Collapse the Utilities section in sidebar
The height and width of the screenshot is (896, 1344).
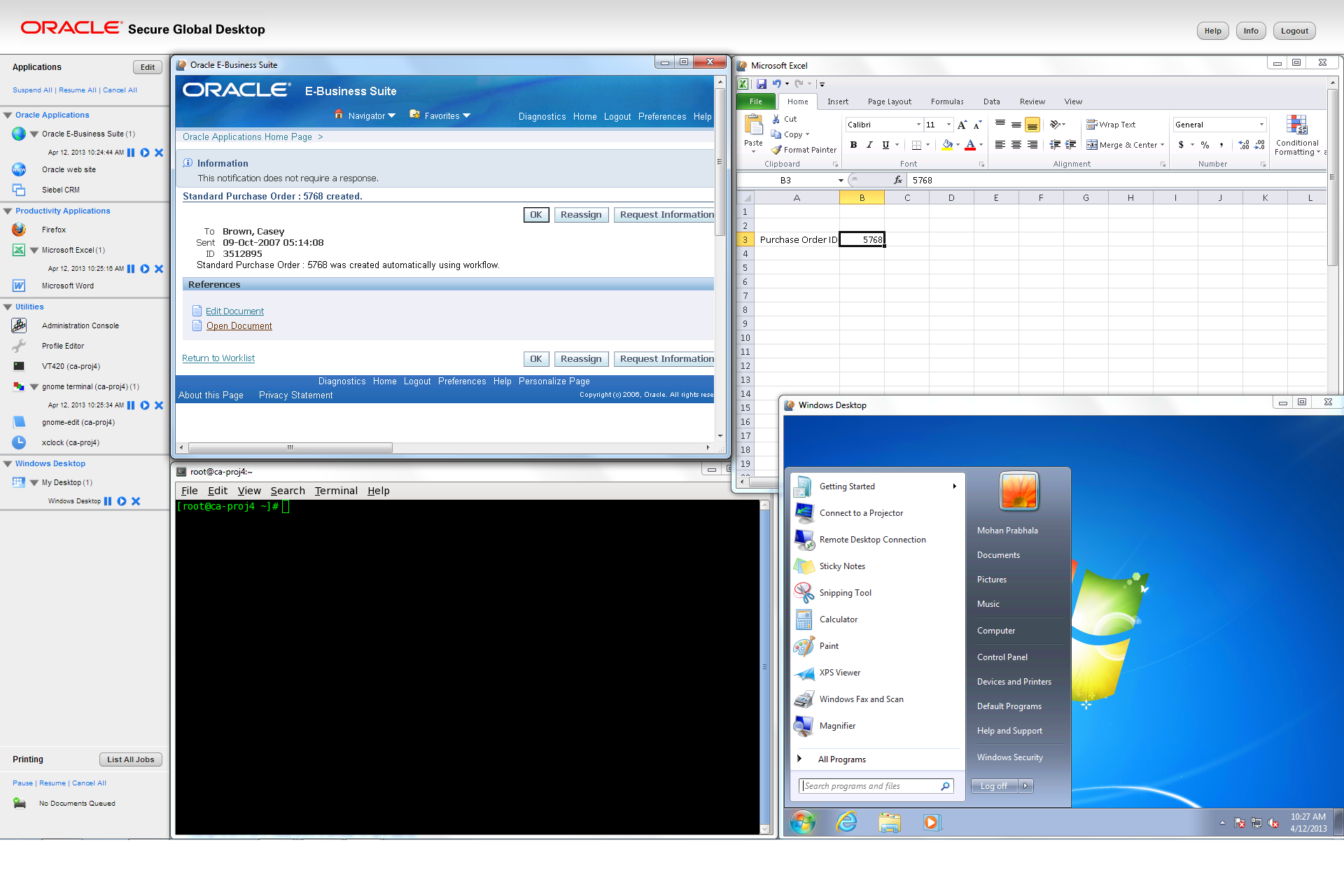(8, 307)
